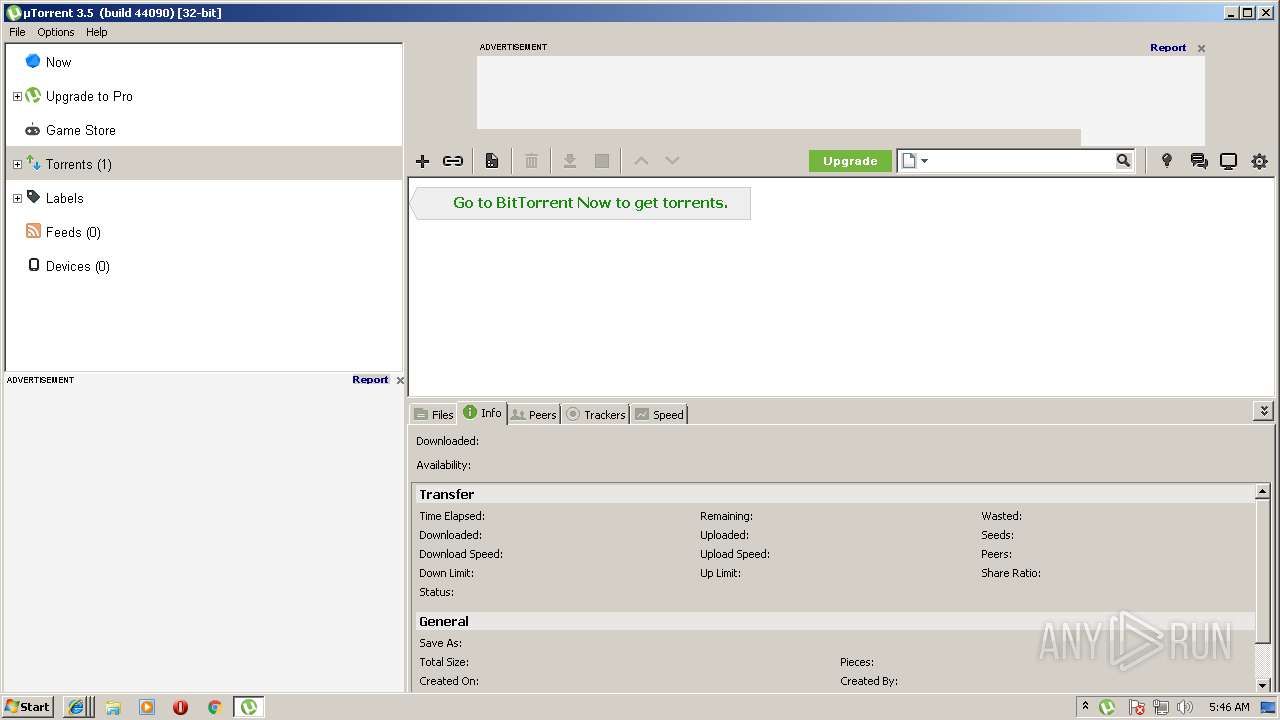Image resolution: width=1280 pixels, height=720 pixels.
Task: Click the Start download arrow icon
Action: (x=570, y=161)
